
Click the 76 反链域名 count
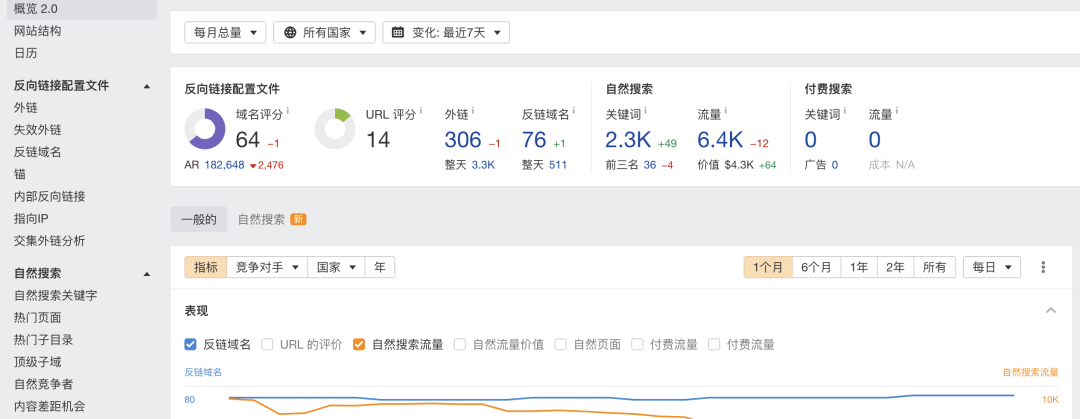point(534,140)
